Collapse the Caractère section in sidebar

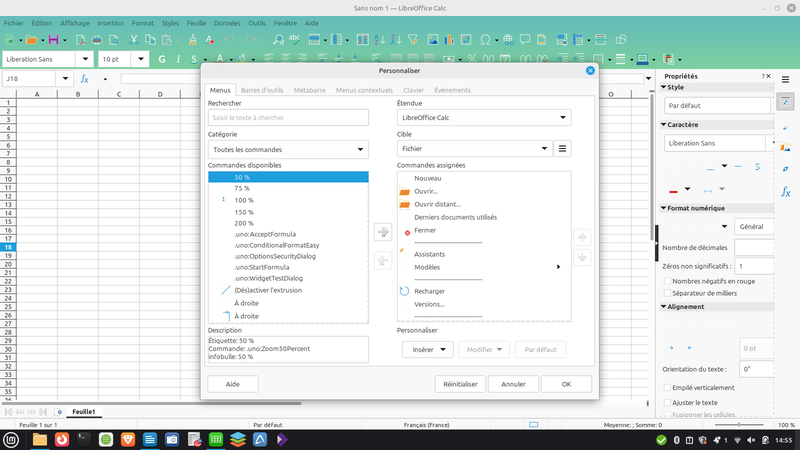pos(664,124)
